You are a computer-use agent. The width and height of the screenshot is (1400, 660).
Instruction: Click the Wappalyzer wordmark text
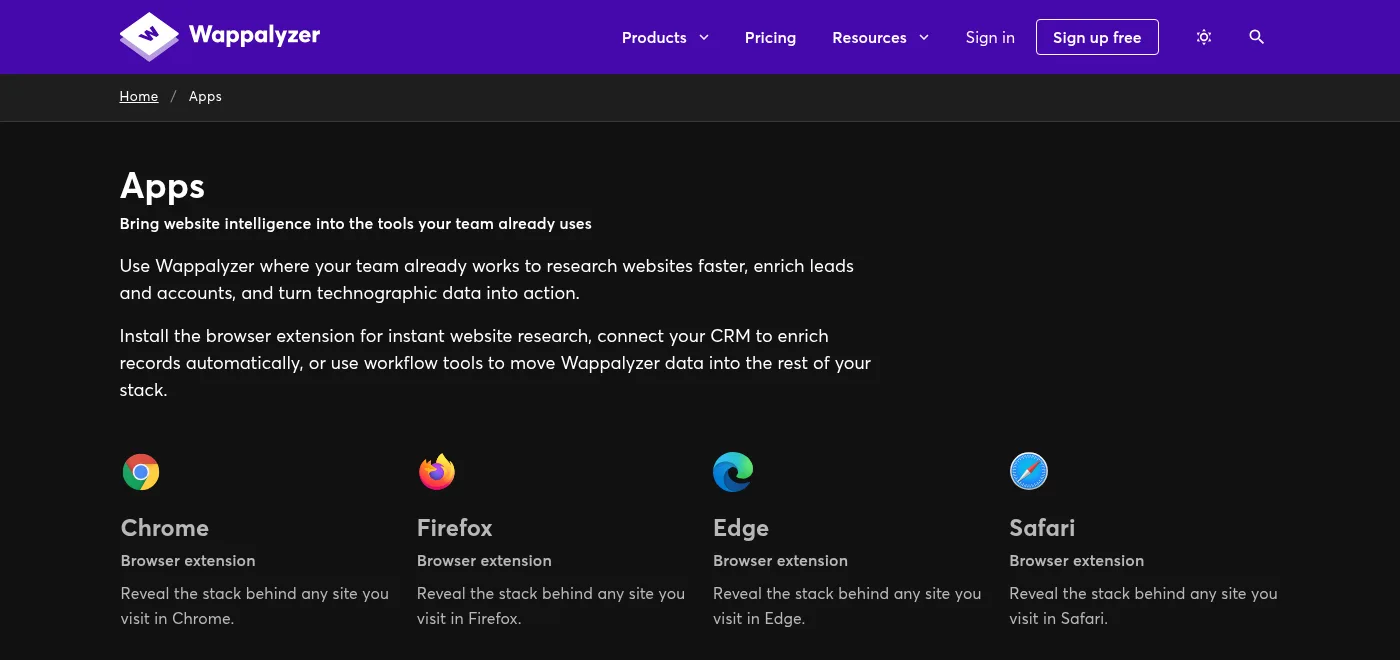[254, 35]
